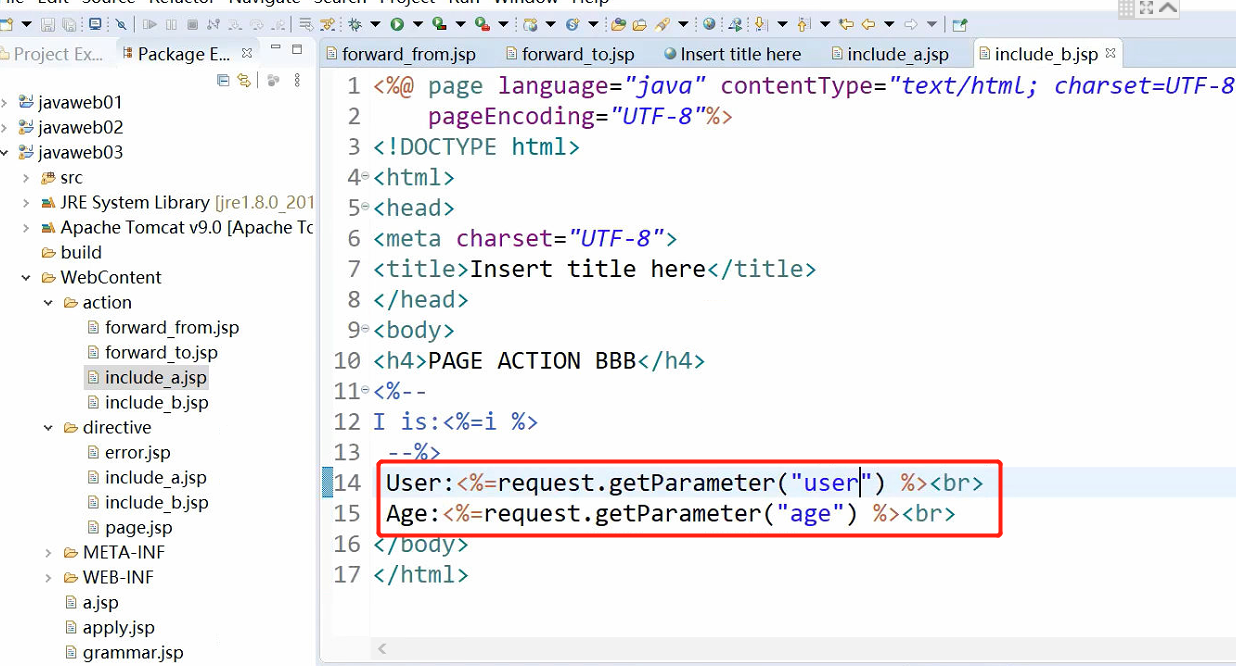Image resolution: width=1236 pixels, height=666 pixels.
Task: Click the New wizard toolbar icon
Action: [8, 24]
